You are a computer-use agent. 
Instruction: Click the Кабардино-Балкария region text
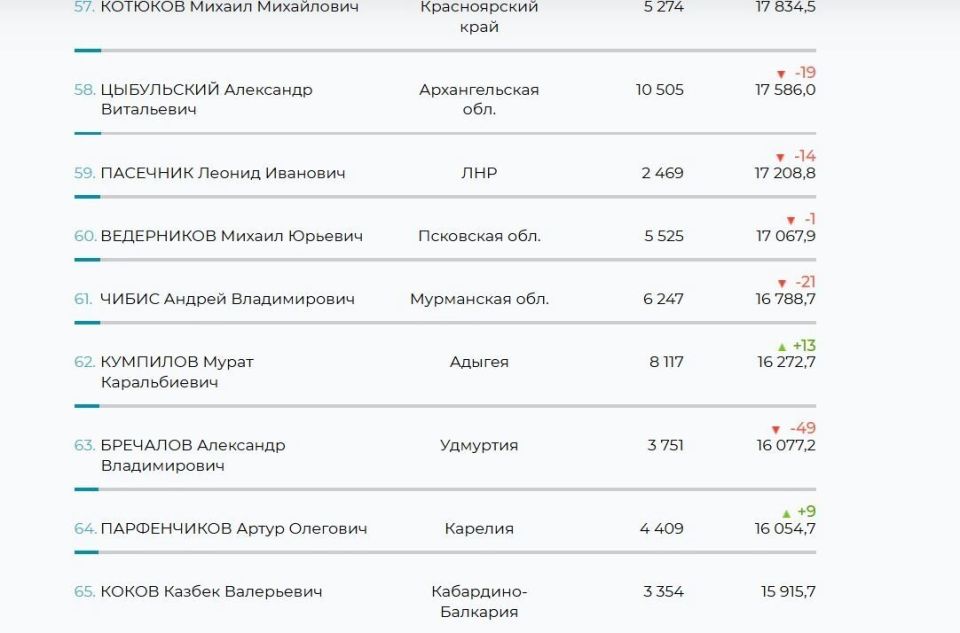coord(479,601)
